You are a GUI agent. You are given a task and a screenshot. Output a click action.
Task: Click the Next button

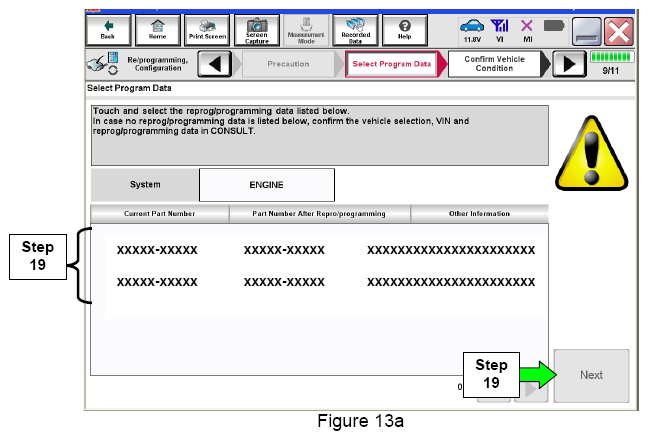coord(591,375)
